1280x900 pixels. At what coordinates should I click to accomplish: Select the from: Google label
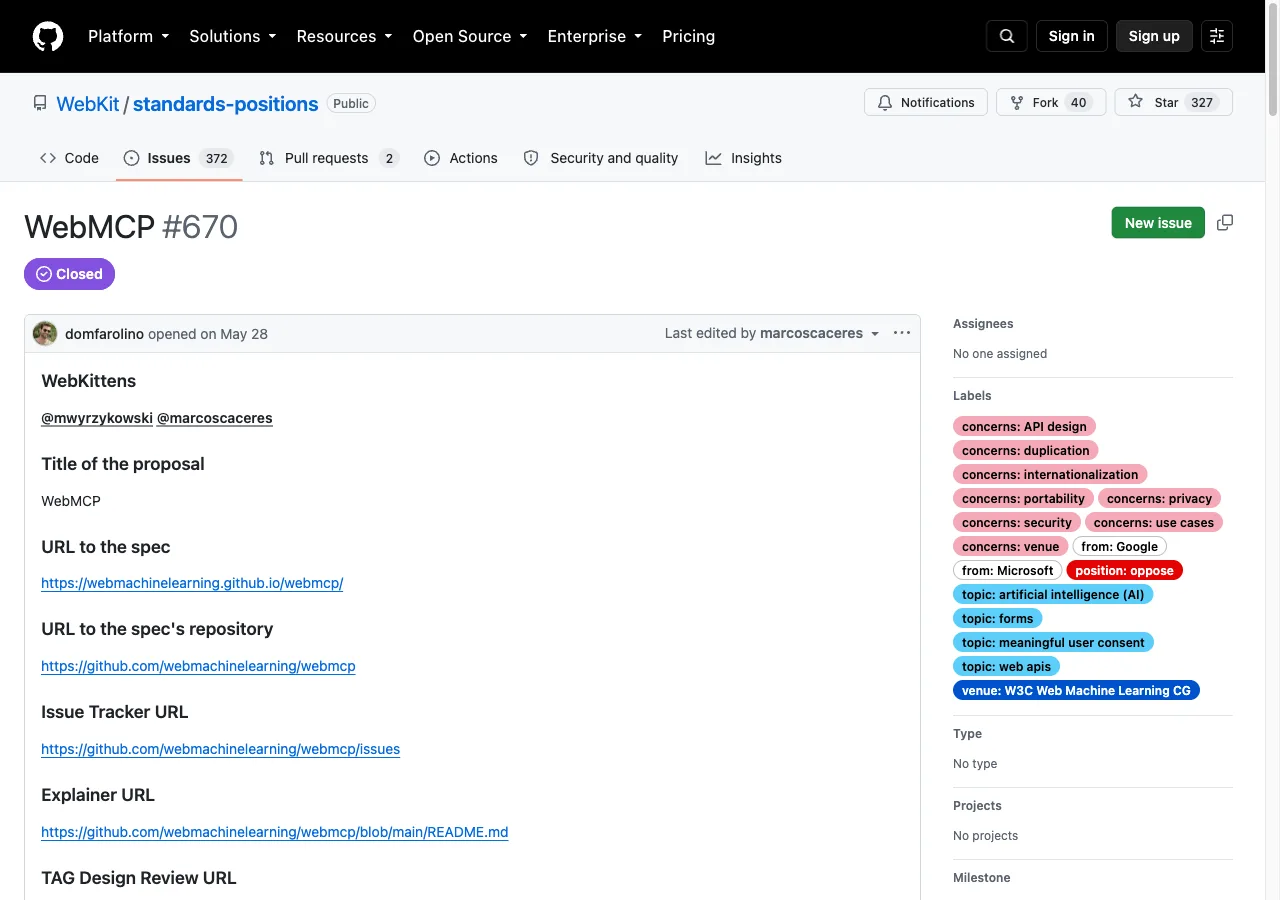click(x=1119, y=546)
